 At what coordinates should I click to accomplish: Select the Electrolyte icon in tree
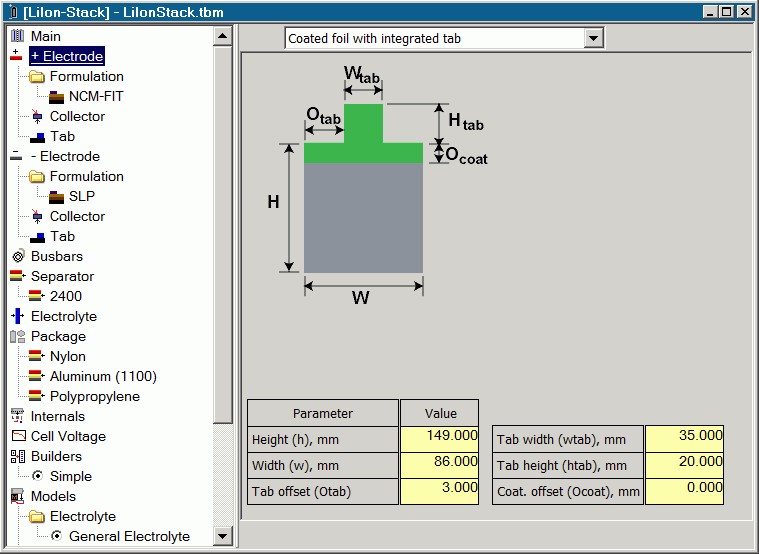[17, 316]
